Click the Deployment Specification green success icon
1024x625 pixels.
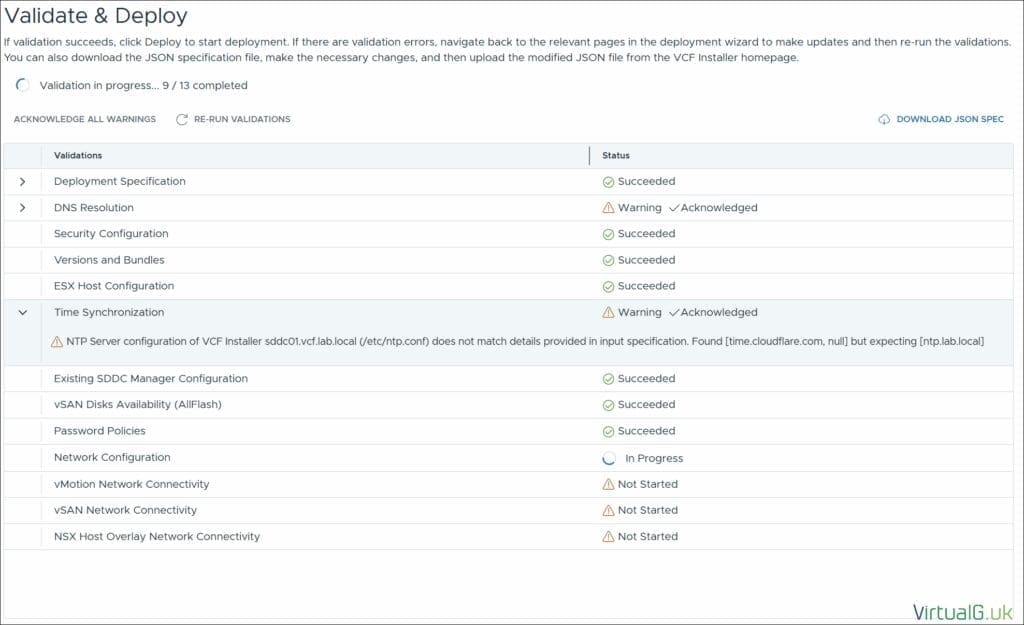point(608,182)
